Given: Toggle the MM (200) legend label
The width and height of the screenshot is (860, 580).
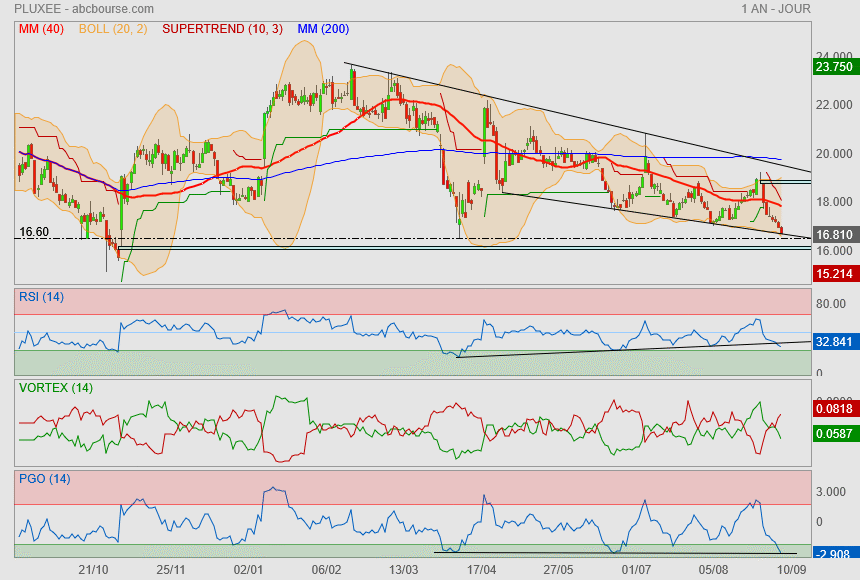Looking at the screenshot, I should click(323, 29).
